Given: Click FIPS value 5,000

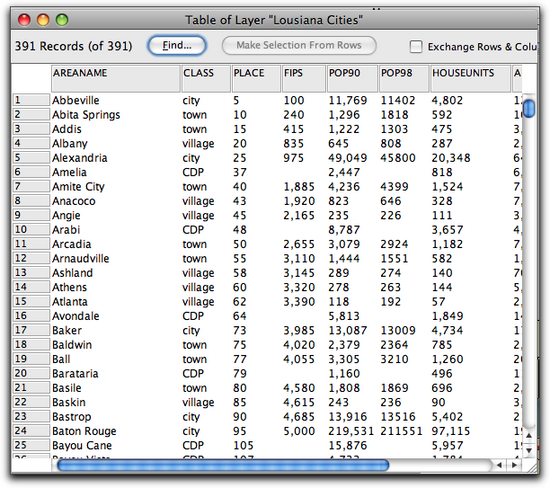Looking at the screenshot, I should click(299, 431).
